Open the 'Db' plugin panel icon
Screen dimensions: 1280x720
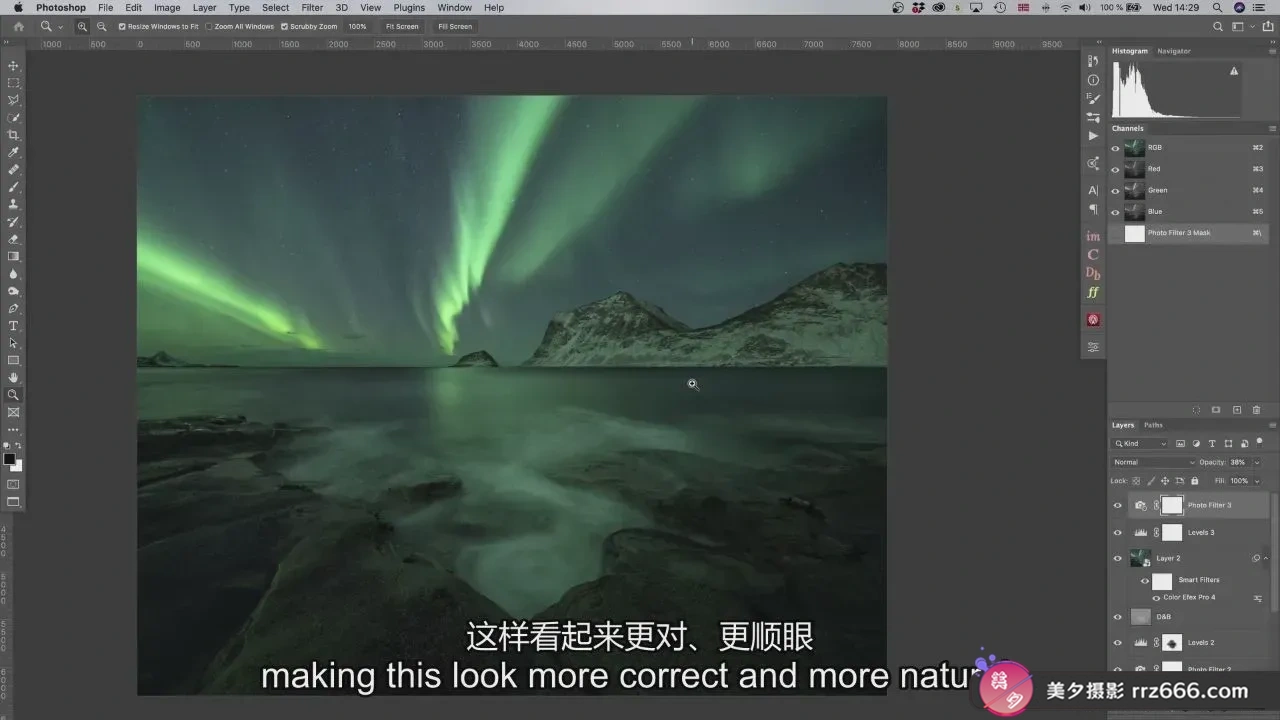tap(1093, 273)
